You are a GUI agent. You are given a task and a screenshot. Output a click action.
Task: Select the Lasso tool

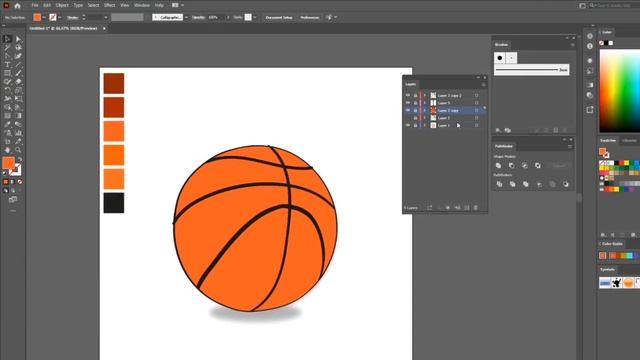pyautogui.click(x=18, y=47)
